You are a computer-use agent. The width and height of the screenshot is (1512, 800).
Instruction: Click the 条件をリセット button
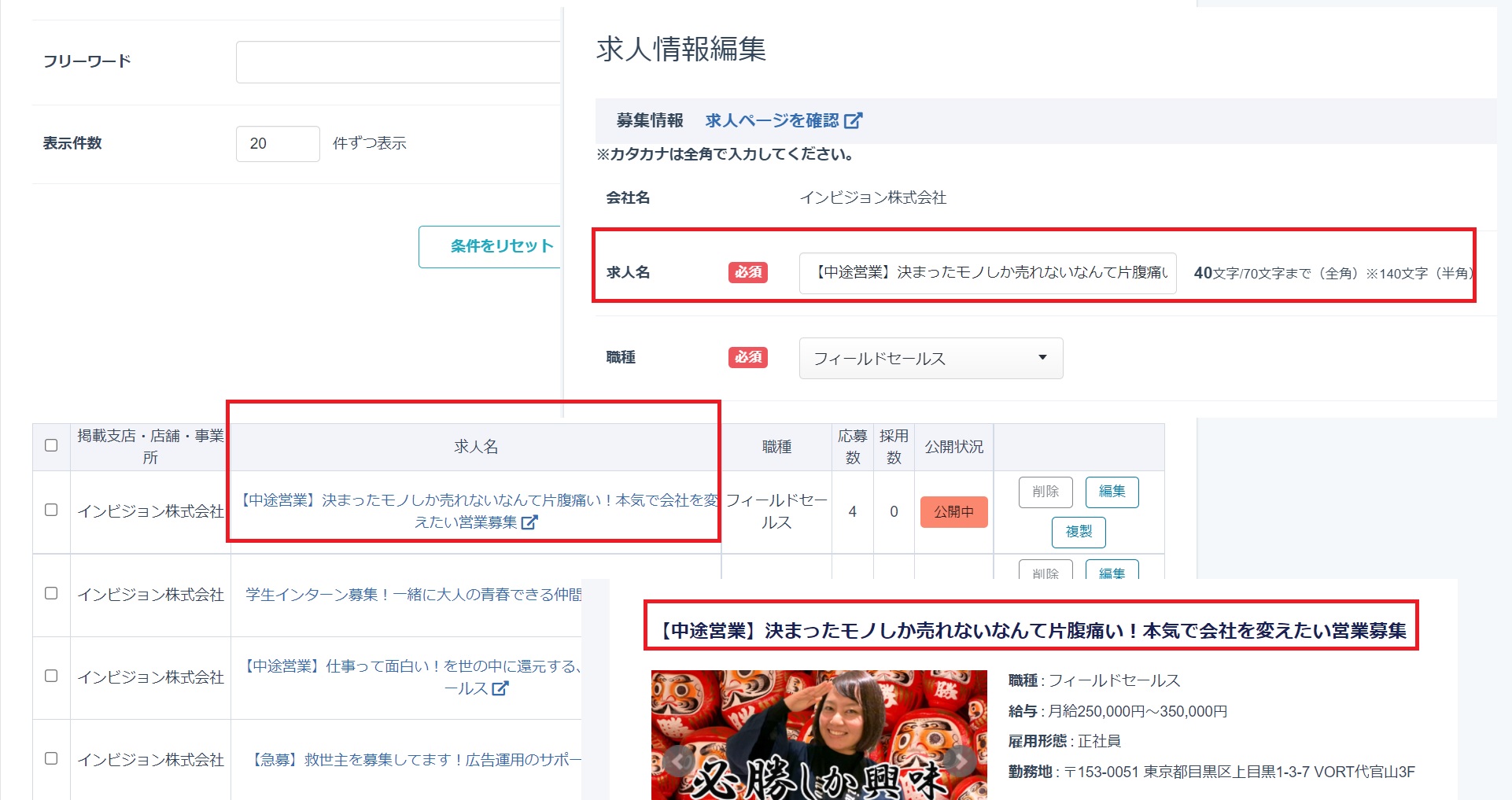[500, 246]
